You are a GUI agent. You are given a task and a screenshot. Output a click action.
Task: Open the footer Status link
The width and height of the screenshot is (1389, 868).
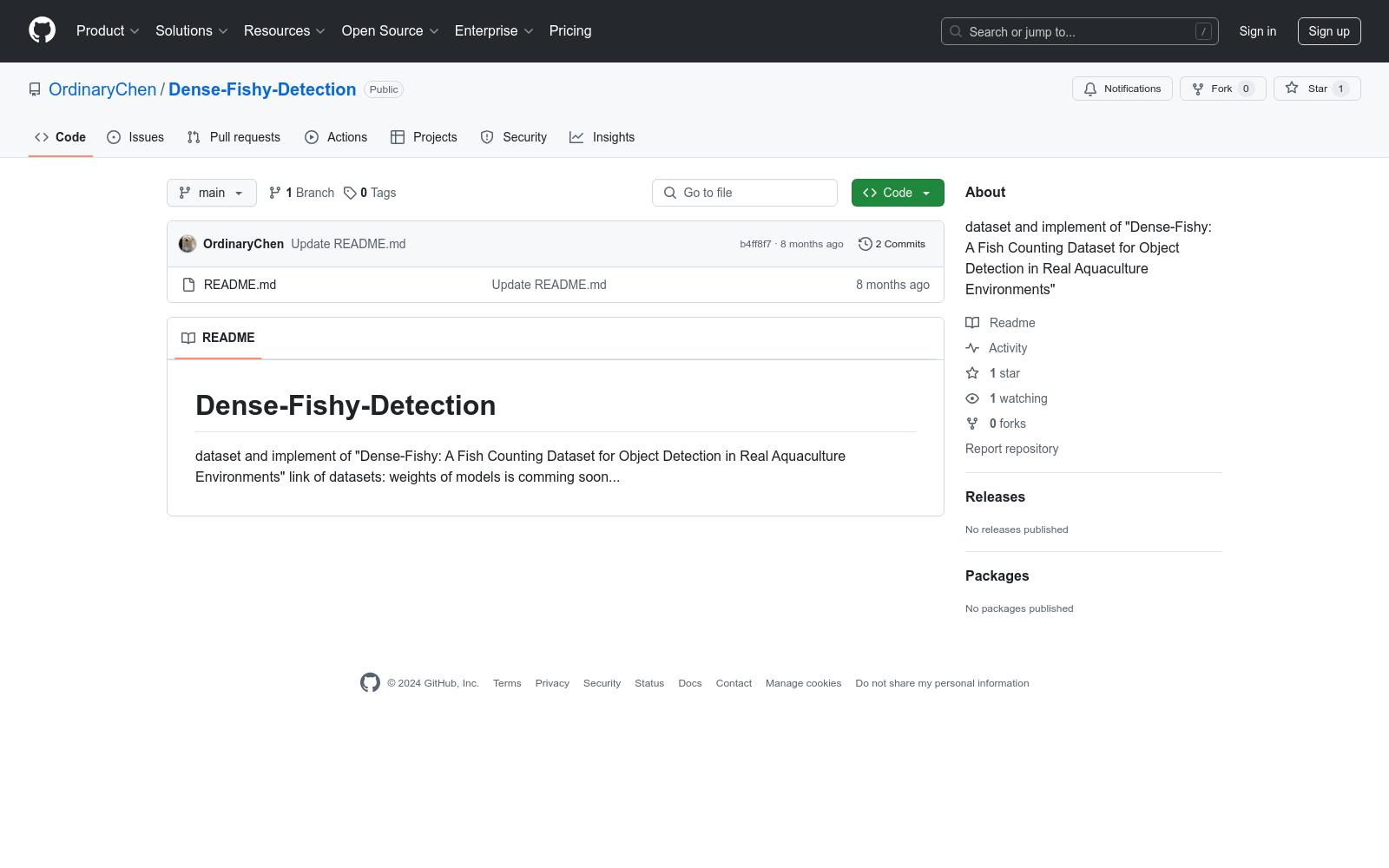point(649,683)
